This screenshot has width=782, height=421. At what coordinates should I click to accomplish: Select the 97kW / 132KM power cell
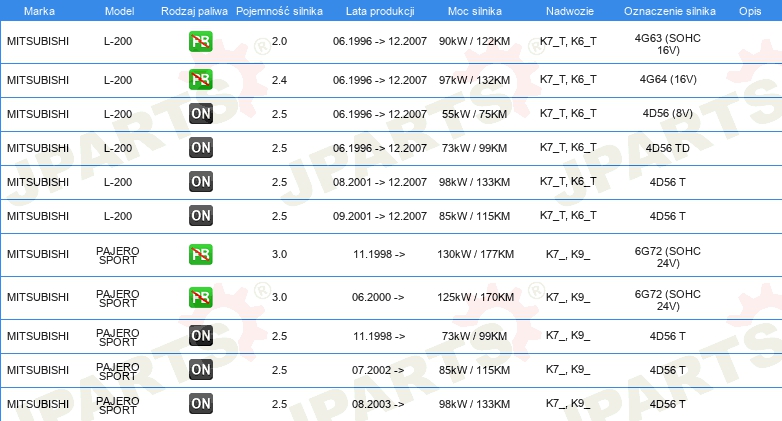pos(474,80)
